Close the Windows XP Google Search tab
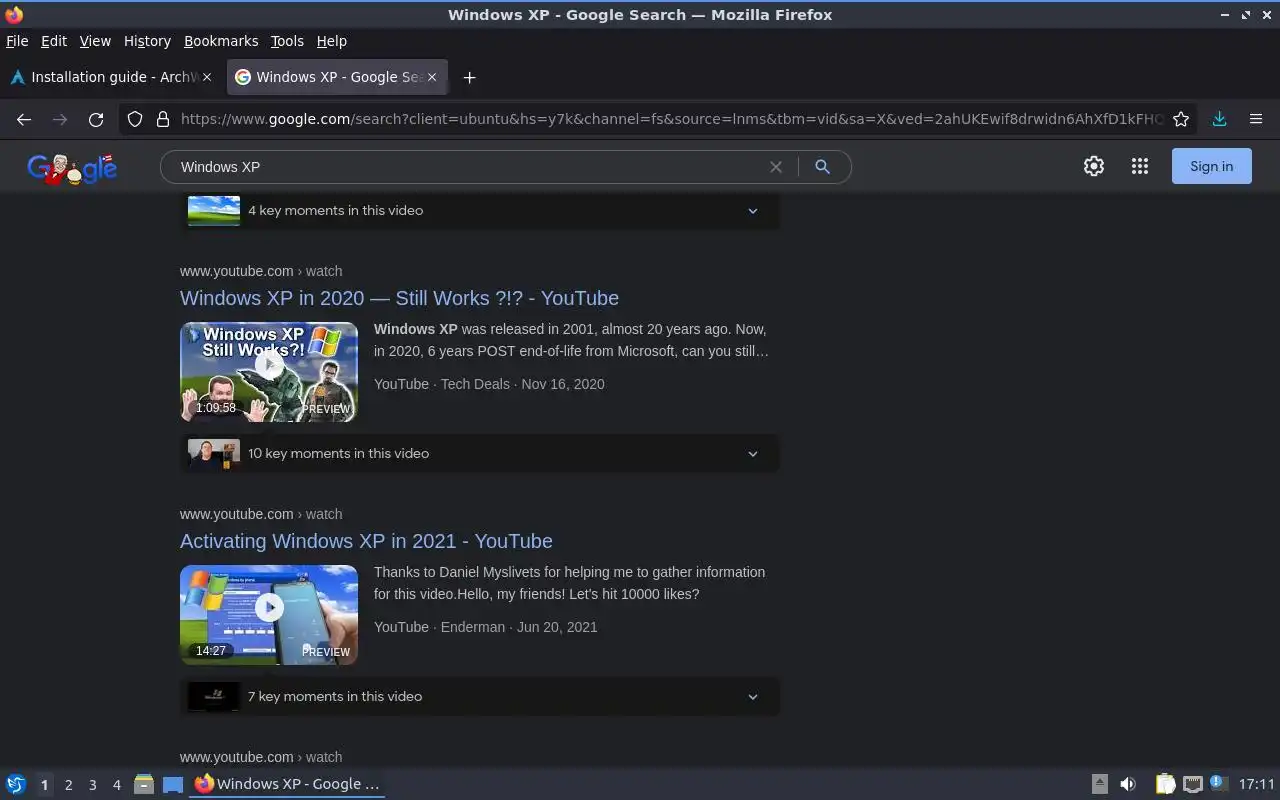This screenshot has width=1280, height=800. coord(432,77)
